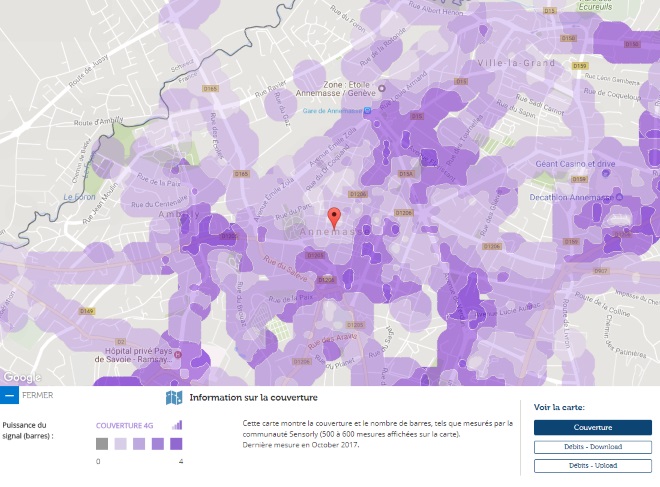Viewport: 660px width, 487px height.
Task: Click the 4G signal bars icon
Action: [x=177, y=425]
